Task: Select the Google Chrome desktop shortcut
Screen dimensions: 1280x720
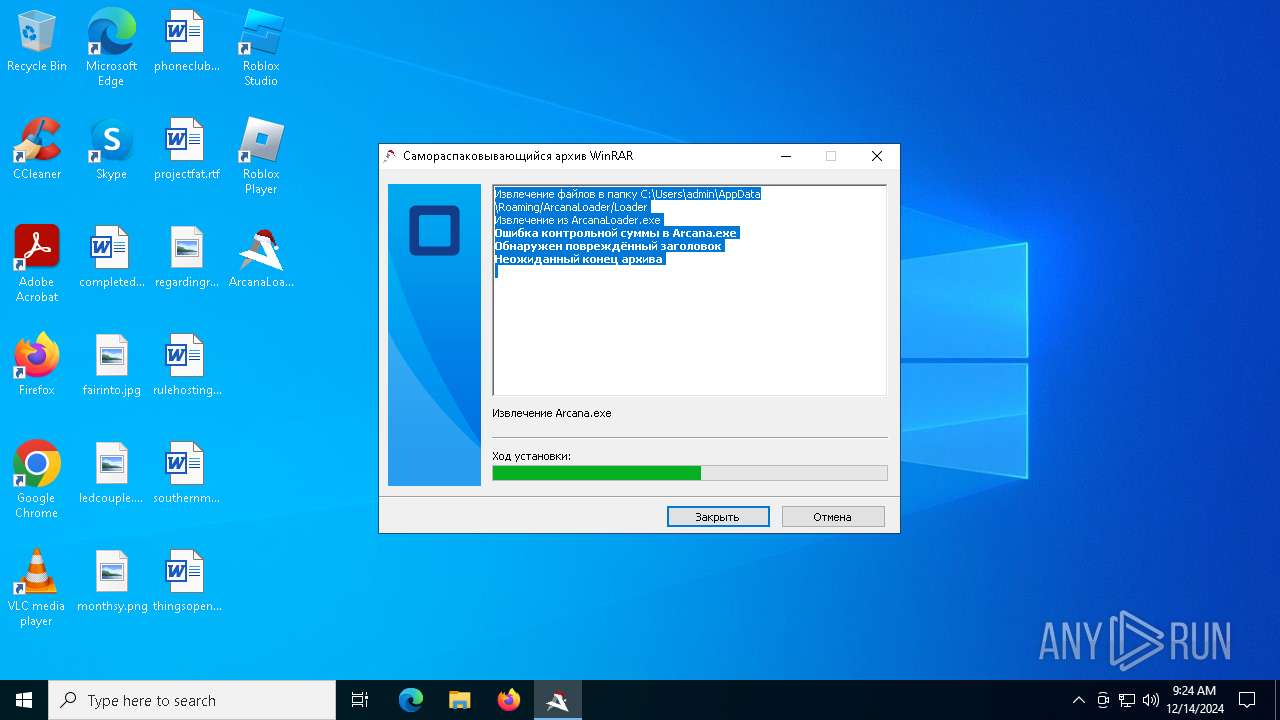Action: click(37, 479)
